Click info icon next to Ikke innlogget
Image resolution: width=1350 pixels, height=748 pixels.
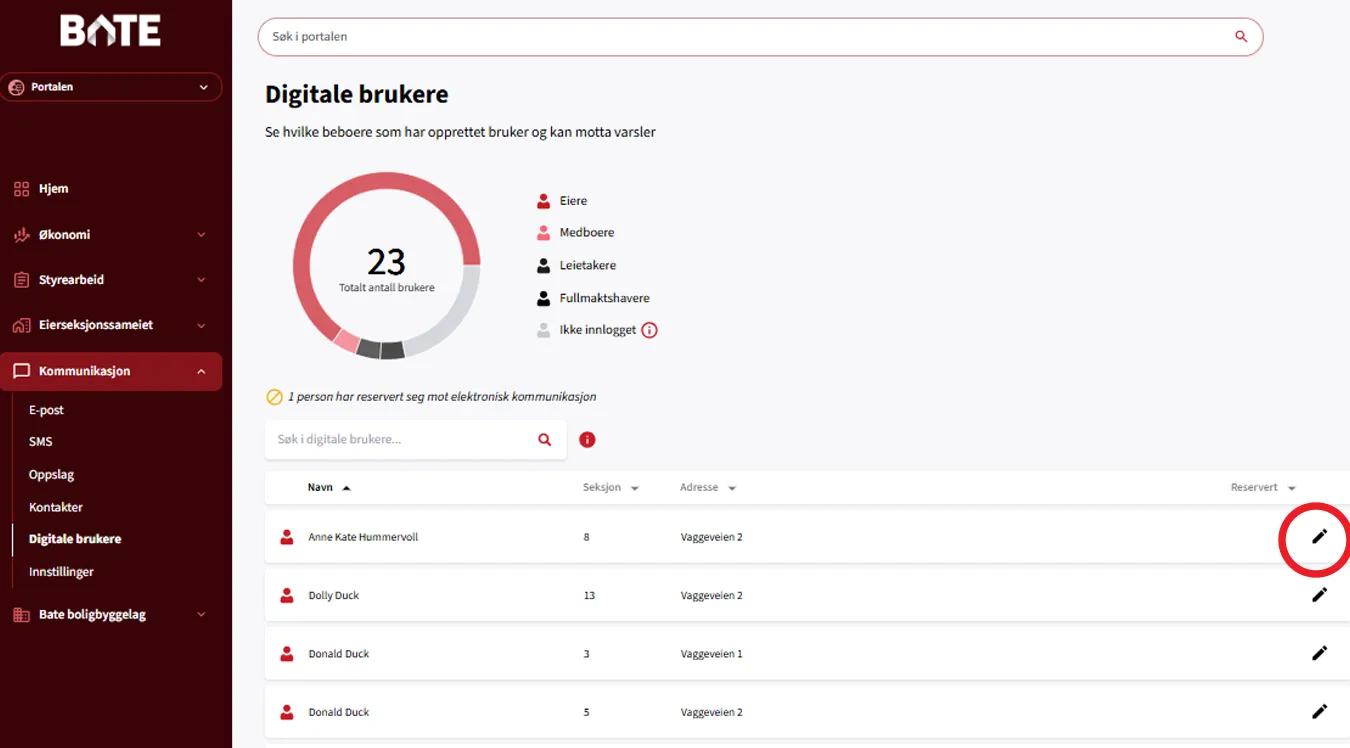coord(649,330)
